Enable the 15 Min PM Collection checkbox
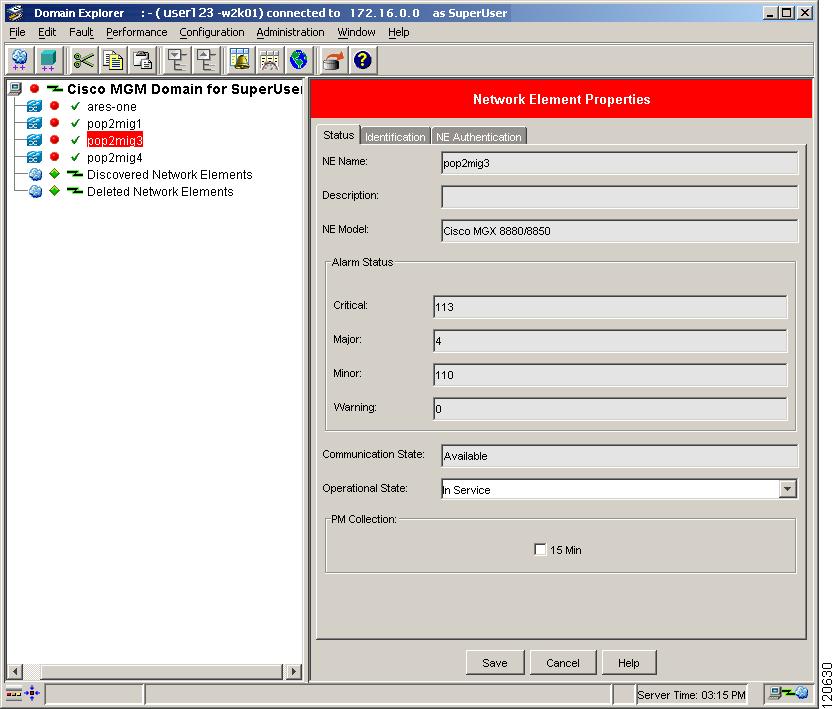The width and height of the screenshot is (835, 709). pyautogui.click(x=540, y=549)
